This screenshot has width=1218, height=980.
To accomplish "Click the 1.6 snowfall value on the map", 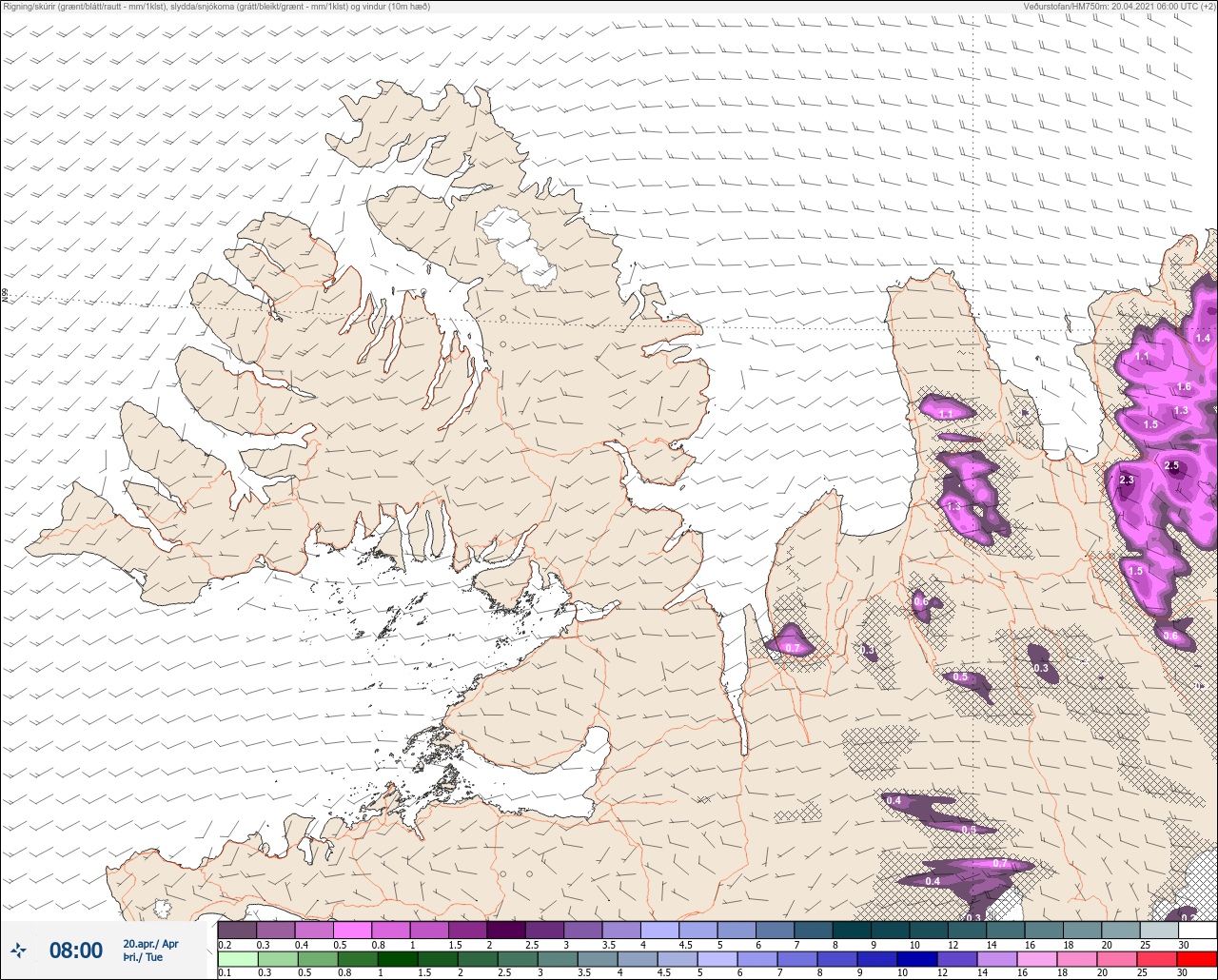I will click(x=1184, y=386).
